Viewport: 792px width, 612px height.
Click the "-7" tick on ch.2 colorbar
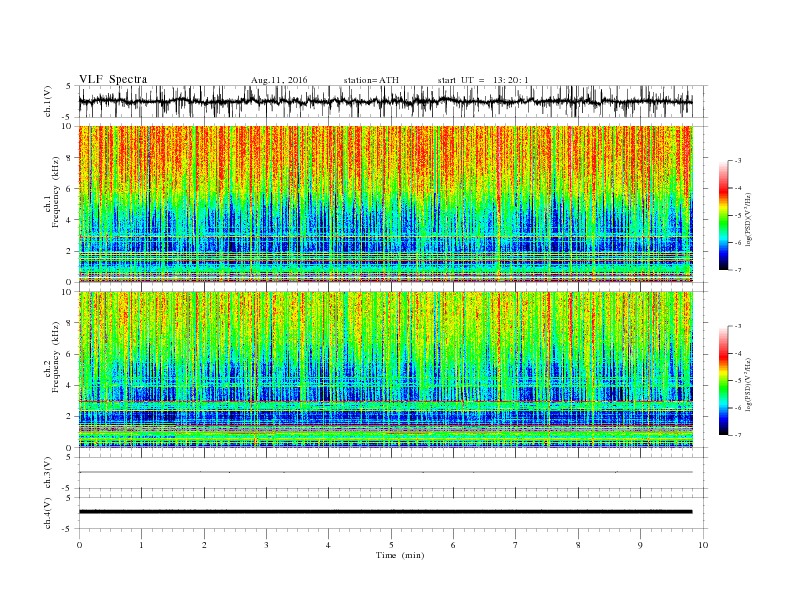(x=738, y=435)
